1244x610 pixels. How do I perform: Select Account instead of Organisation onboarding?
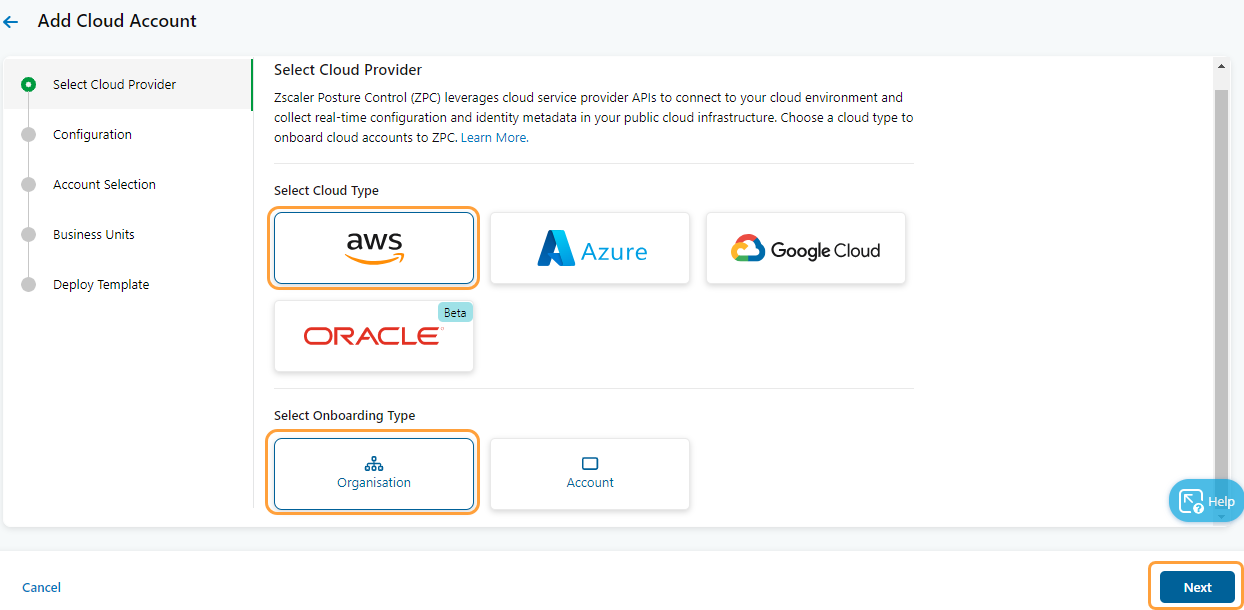click(589, 473)
